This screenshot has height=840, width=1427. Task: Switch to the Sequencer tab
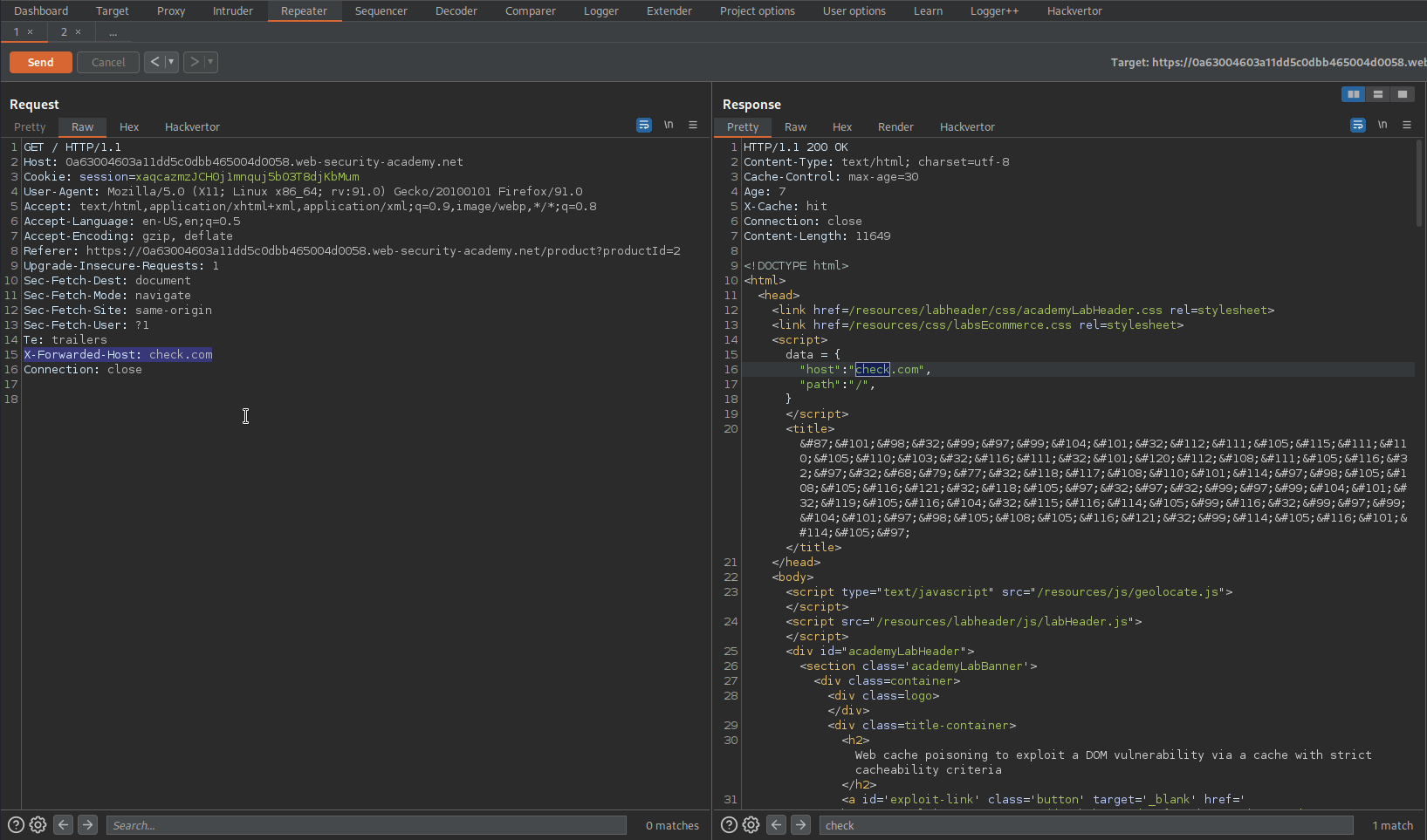381,10
